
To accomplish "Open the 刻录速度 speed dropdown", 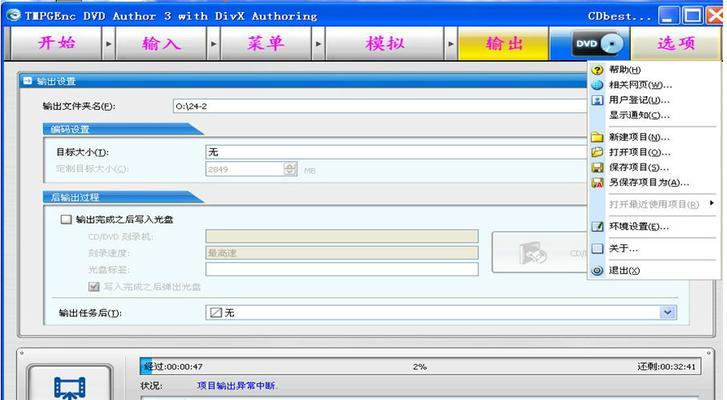I will coord(342,253).
